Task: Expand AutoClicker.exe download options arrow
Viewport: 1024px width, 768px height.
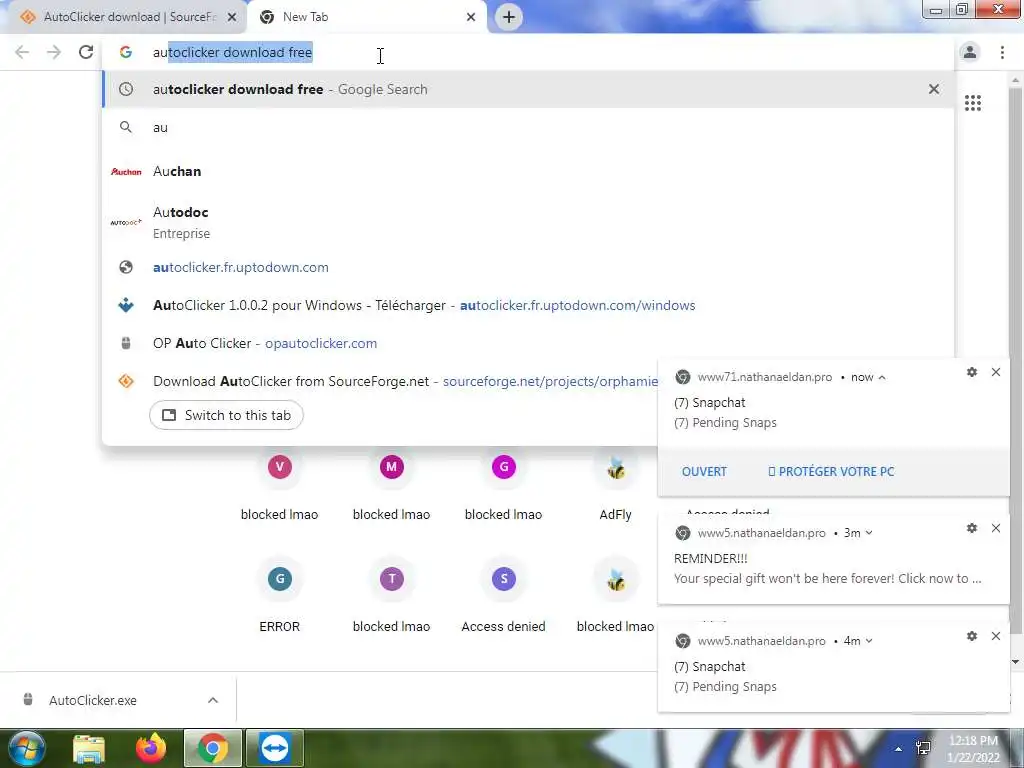Action: [x=213, y=700]
